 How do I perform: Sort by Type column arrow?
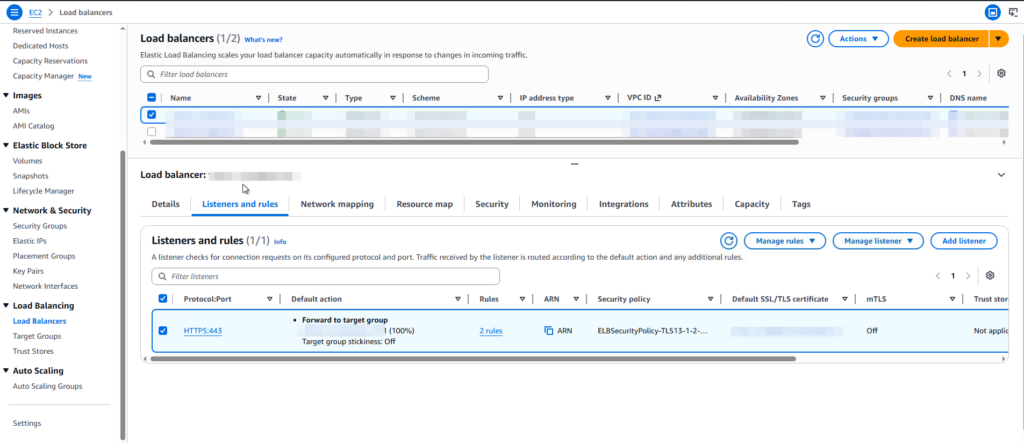point(392,98)
